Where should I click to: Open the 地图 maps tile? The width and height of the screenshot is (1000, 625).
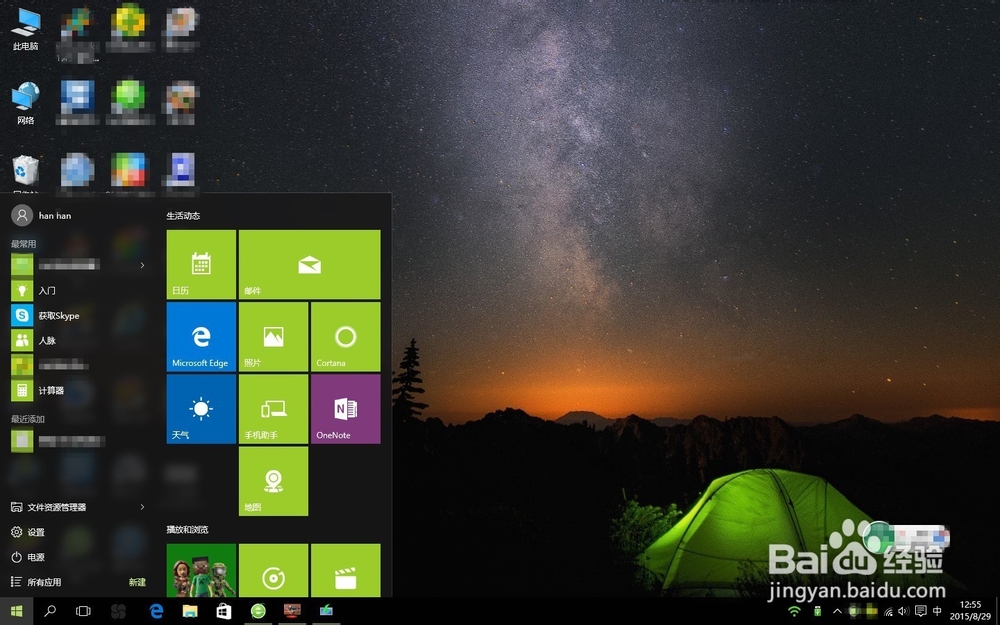pyautogui.click(x=274, y=481)
